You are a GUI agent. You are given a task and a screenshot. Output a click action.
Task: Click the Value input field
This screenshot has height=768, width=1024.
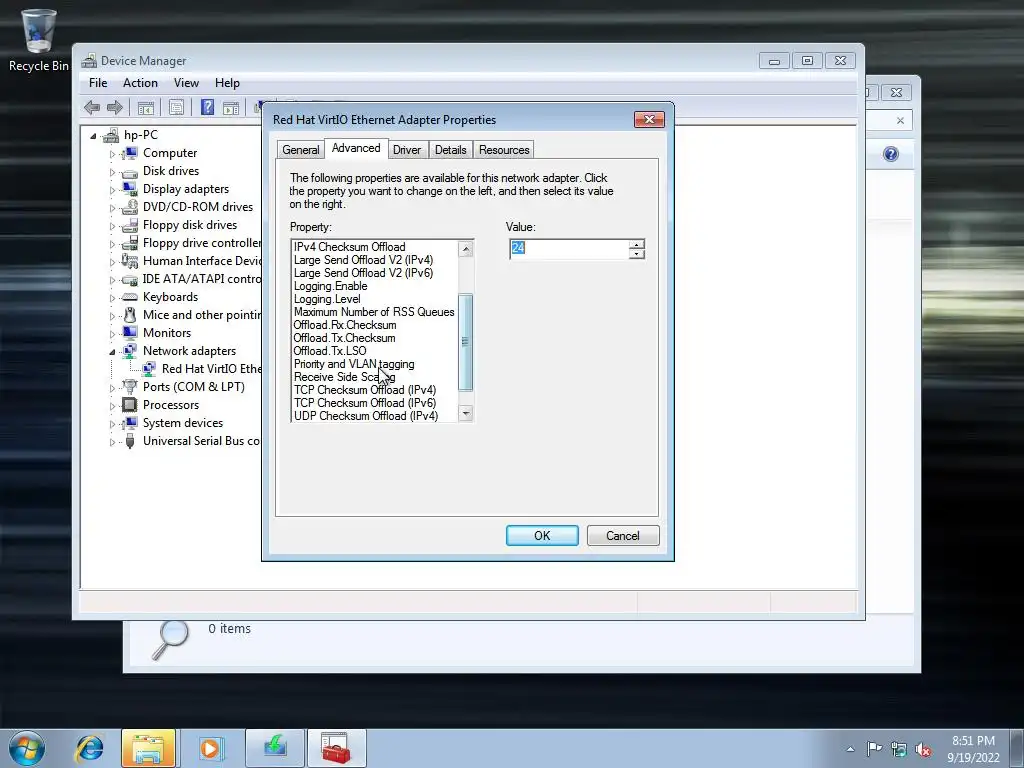coord(569,249)
